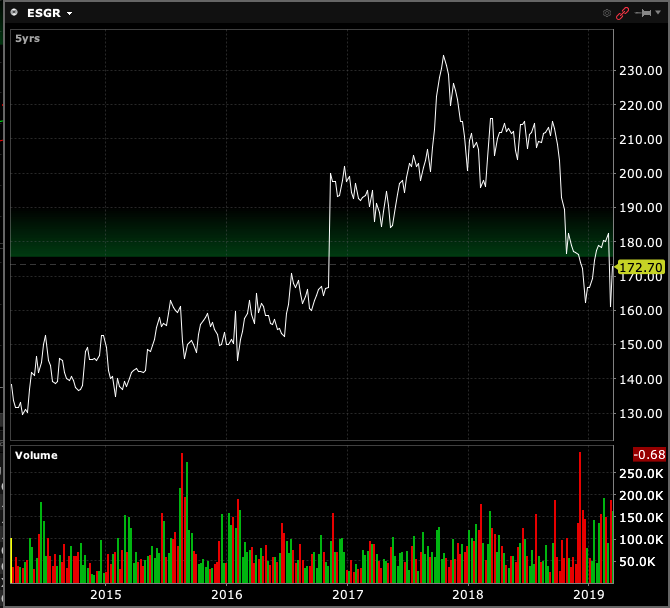The height and width of the screenshot is (608, 670).
Task: Click the round button left of ESGR
Action: point(14,12)
